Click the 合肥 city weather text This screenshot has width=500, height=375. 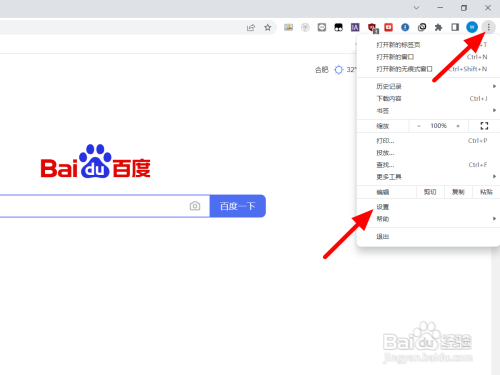click(x=322, y=70)
